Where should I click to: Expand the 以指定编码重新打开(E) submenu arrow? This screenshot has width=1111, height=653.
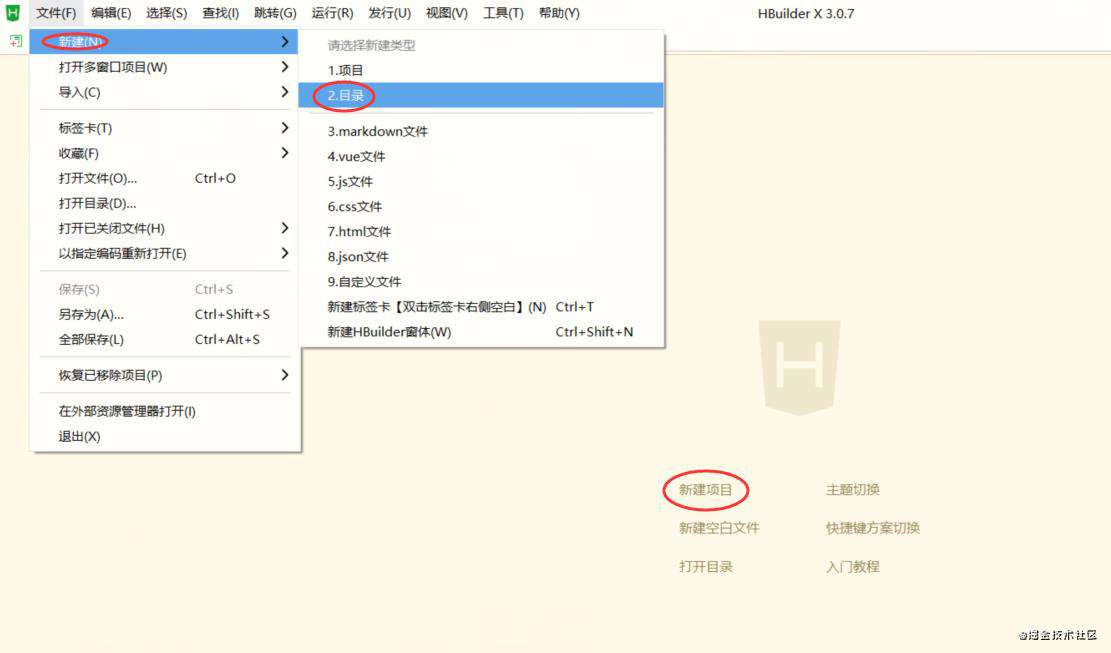pyautogui.click(x=284, y=253)
